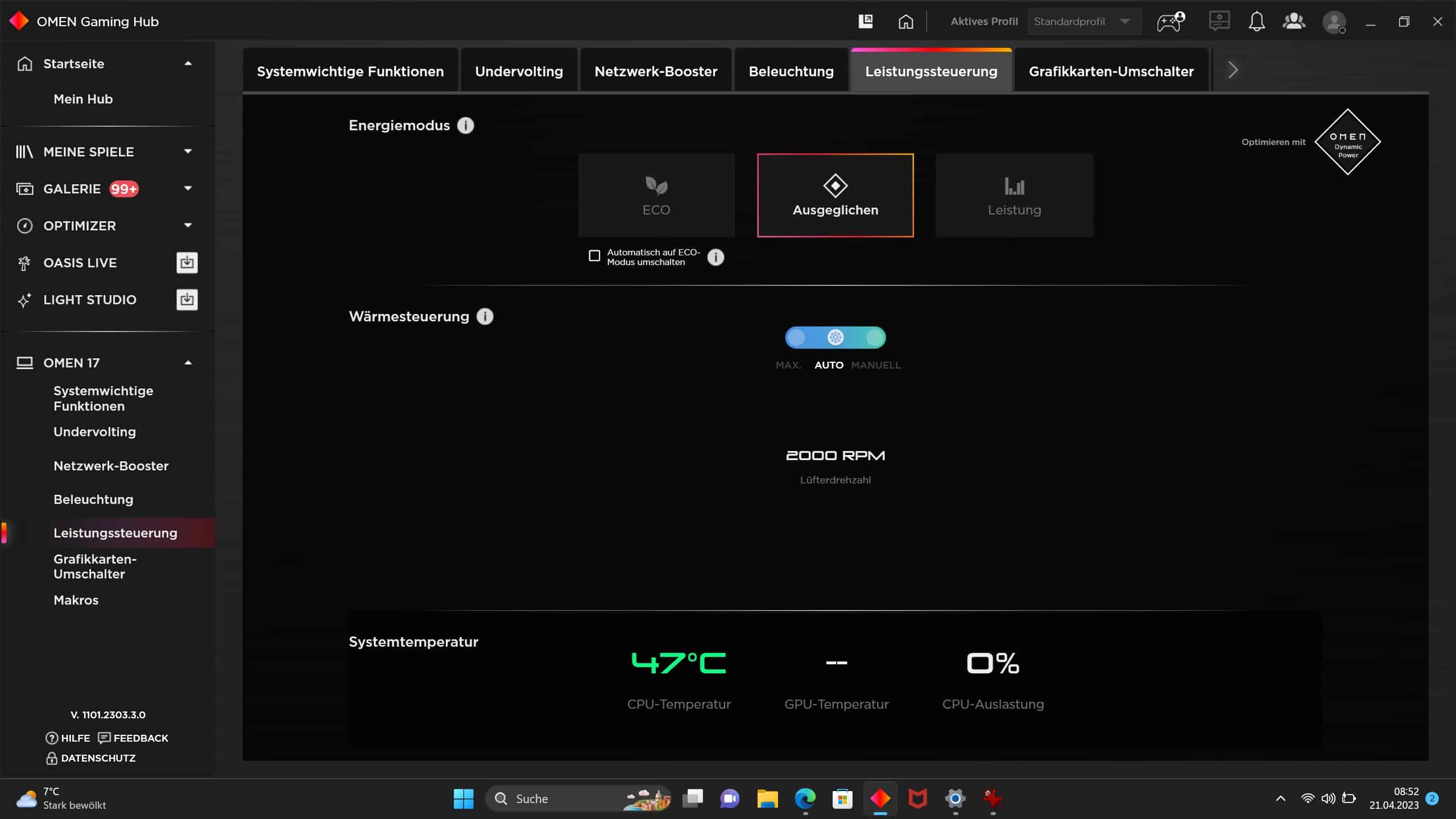Switch the energy mode to Leistung
Viewport: 1456px width, 819px height.
coord(1014,195)
